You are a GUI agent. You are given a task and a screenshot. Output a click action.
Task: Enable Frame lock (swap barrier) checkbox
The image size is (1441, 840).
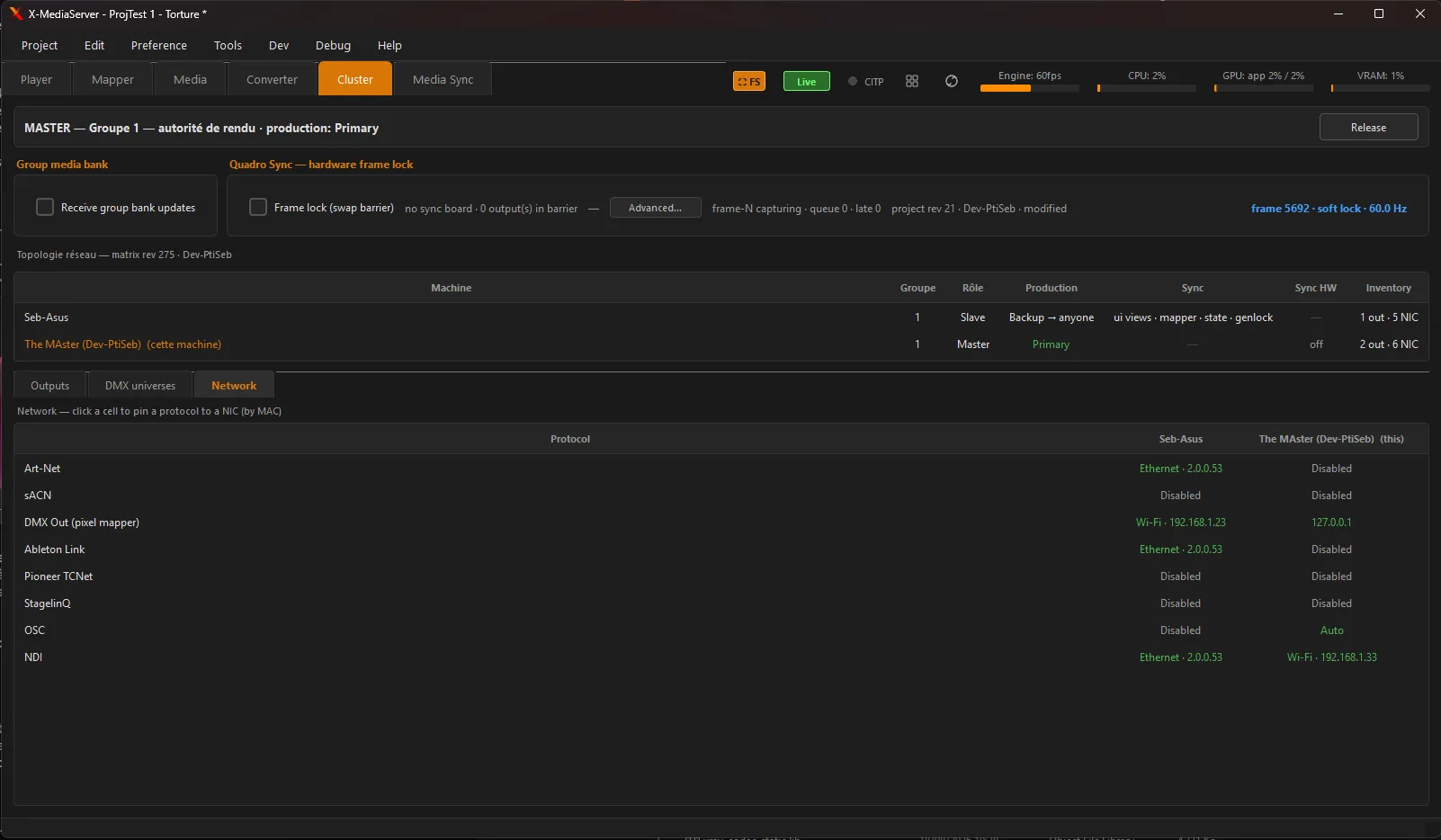[258, 207]
